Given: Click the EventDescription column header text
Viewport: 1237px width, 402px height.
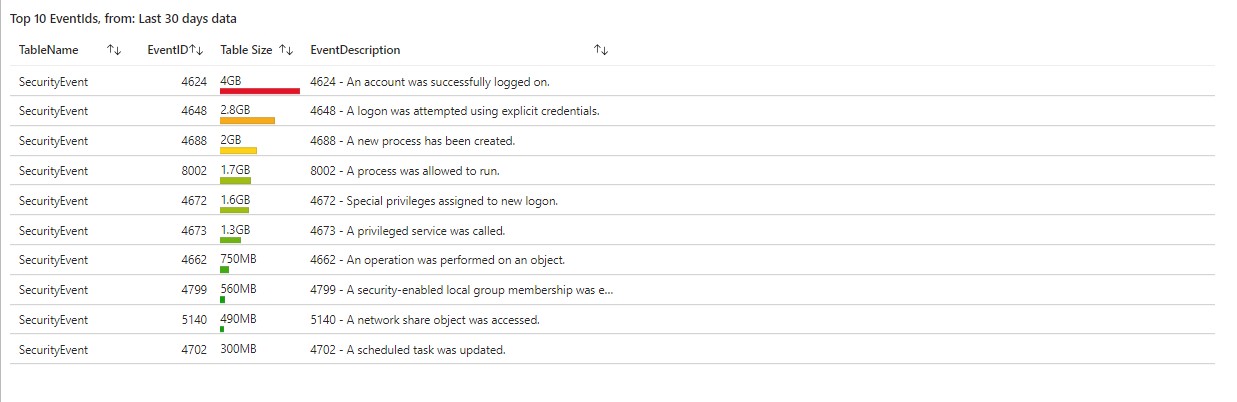Looking at the screenshot, I should tap(355, 50).
